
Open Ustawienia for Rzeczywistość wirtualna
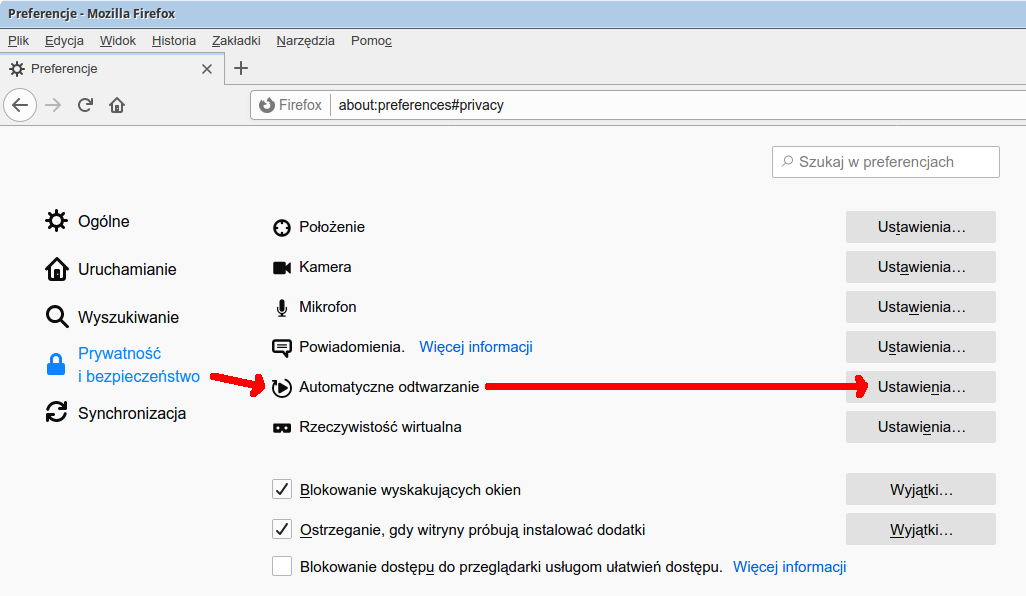coord(921,427)
